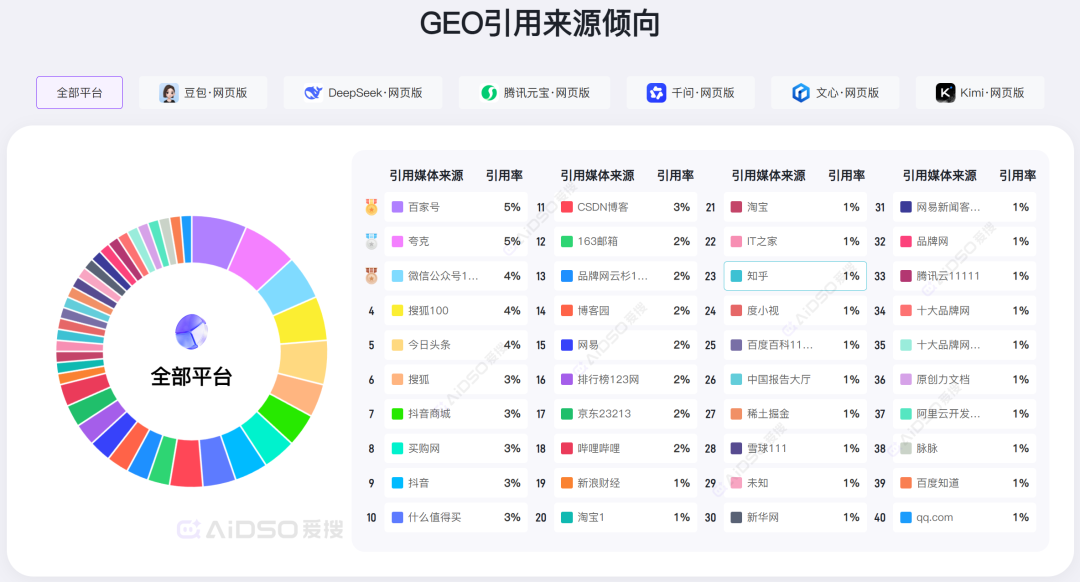This screenshot has height=582, width=1080.
Task: Select the 知乎 row in the table
Action: pyautogui.click(x=795, y=276)
